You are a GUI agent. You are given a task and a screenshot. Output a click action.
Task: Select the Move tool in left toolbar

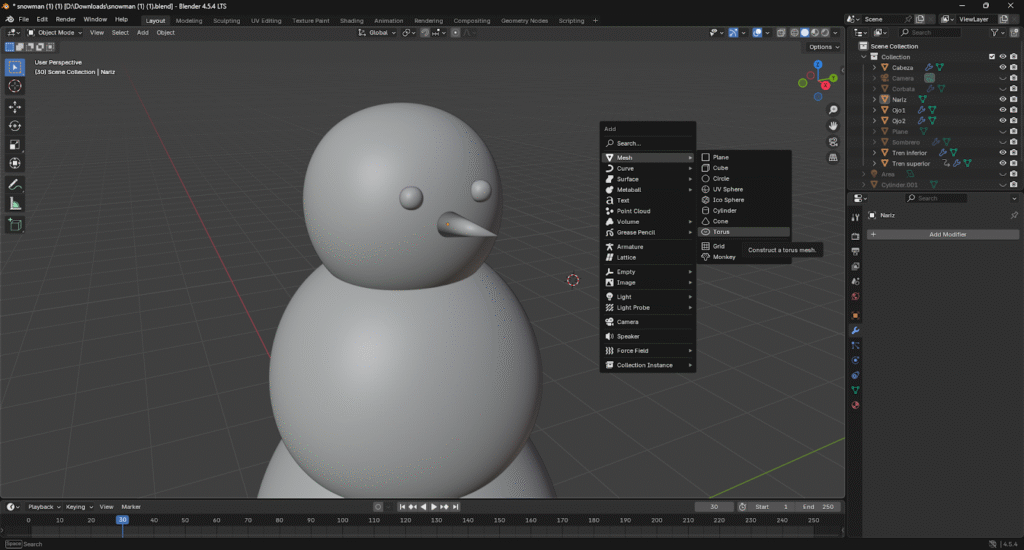pos(15,106)
